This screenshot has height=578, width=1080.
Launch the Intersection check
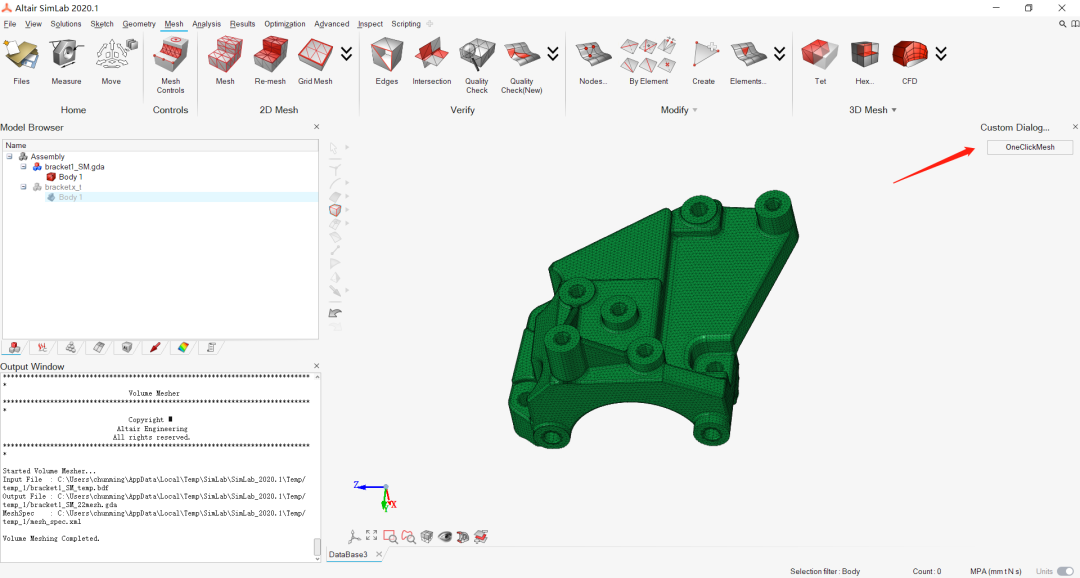point(432,62)
